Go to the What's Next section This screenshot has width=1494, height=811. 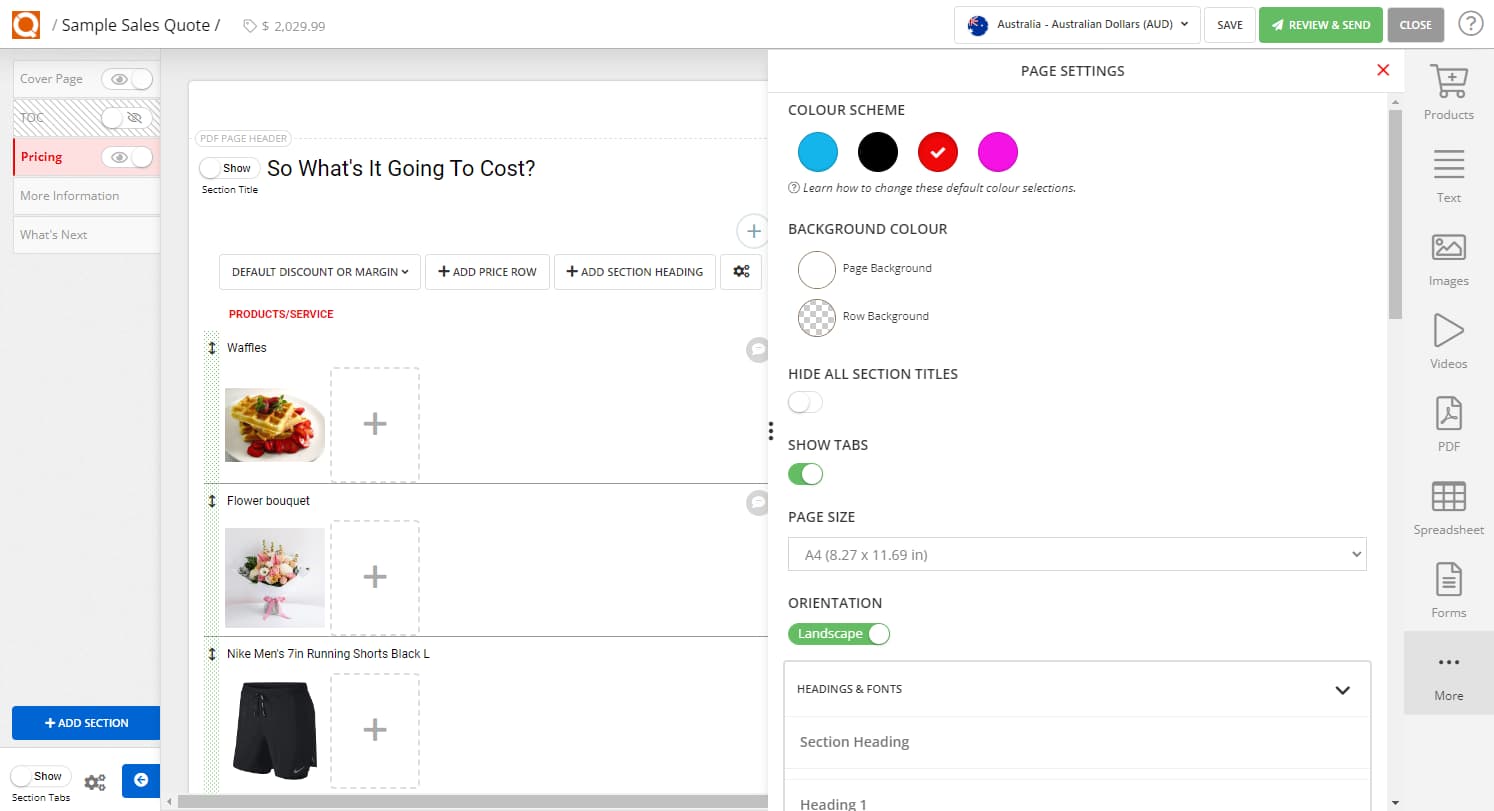pyautogui.click(x=54, y=235)
